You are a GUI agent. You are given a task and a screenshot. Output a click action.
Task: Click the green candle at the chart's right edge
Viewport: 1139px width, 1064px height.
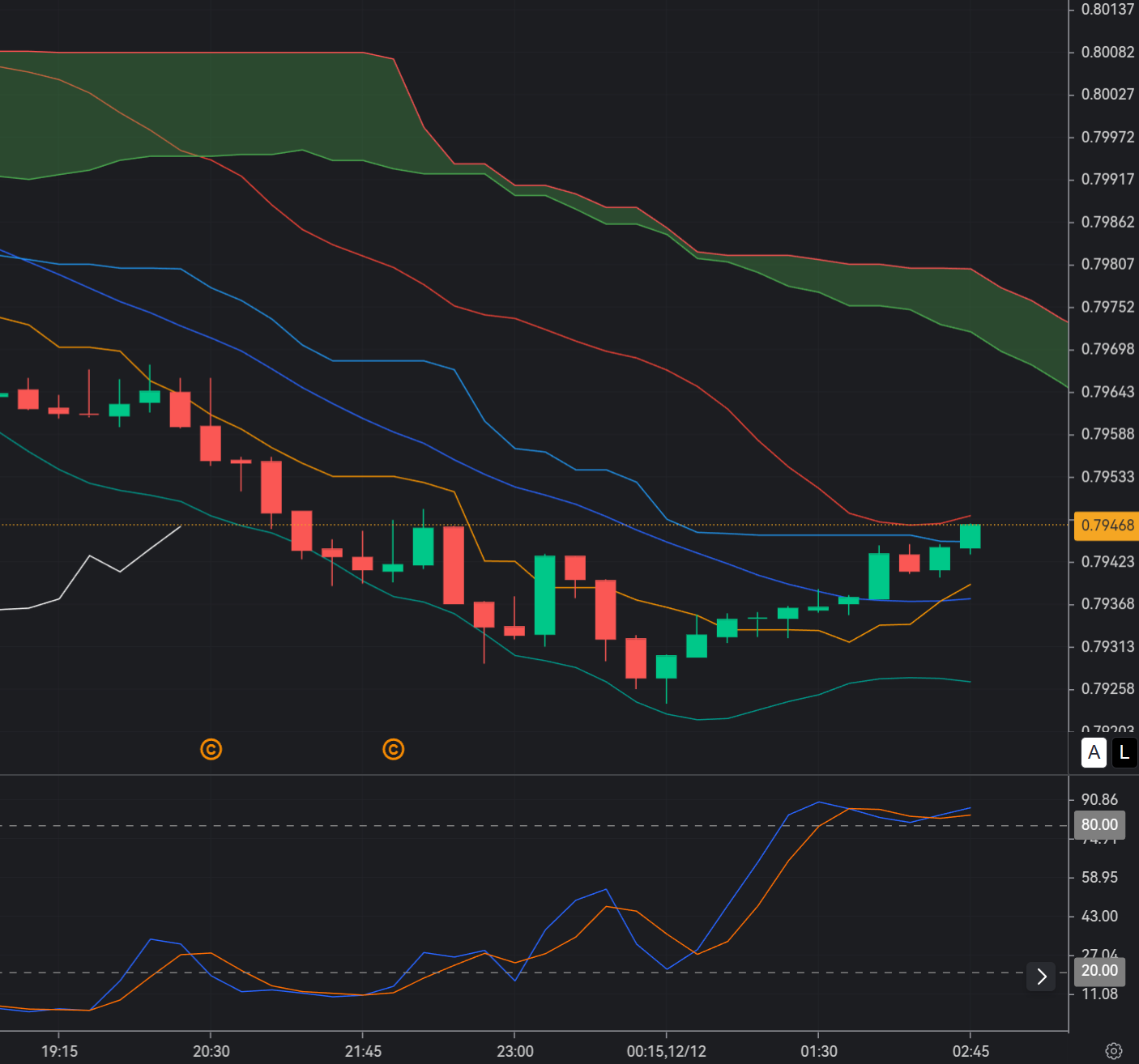click(x=970, y=536)
